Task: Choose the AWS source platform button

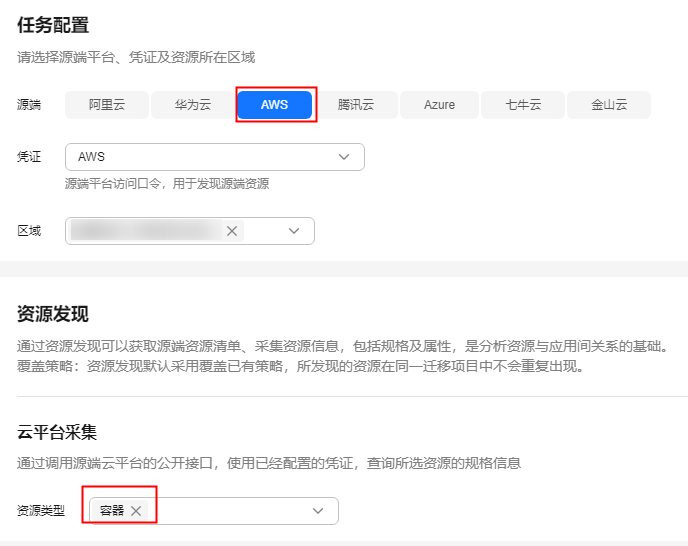Action: coord(275,105)
